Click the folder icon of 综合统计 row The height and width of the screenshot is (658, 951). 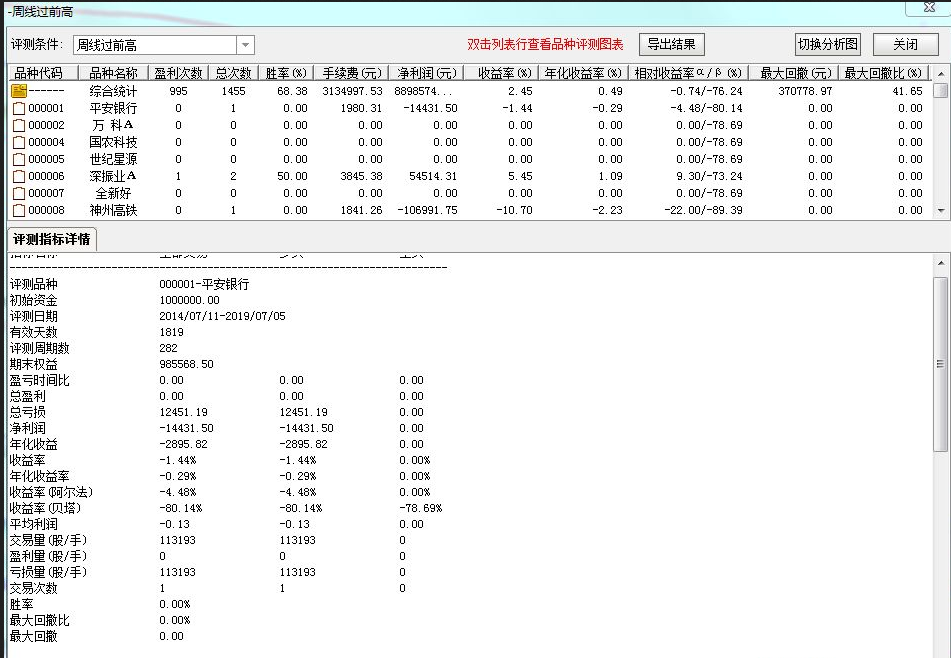coord(19,91)
